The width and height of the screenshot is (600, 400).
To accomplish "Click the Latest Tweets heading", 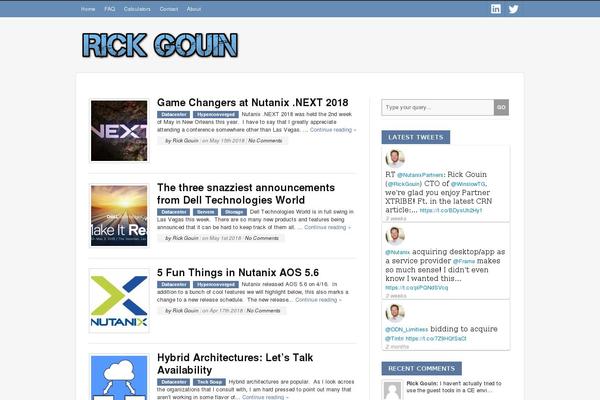I will pyautogui.click(x=416, y=137).
